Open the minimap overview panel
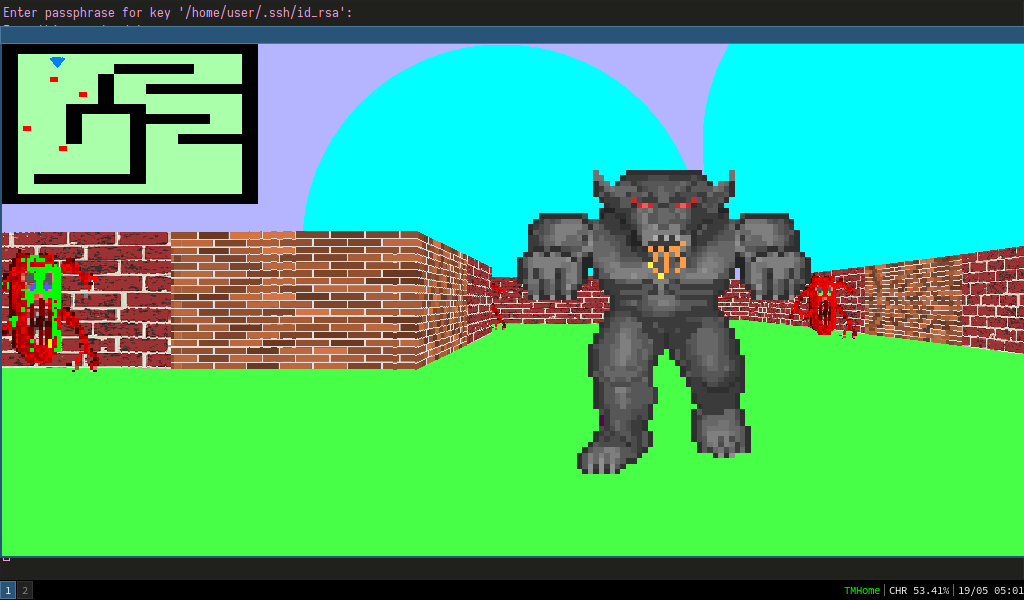Screen dimensions: 1024x600 coord(130,124)
